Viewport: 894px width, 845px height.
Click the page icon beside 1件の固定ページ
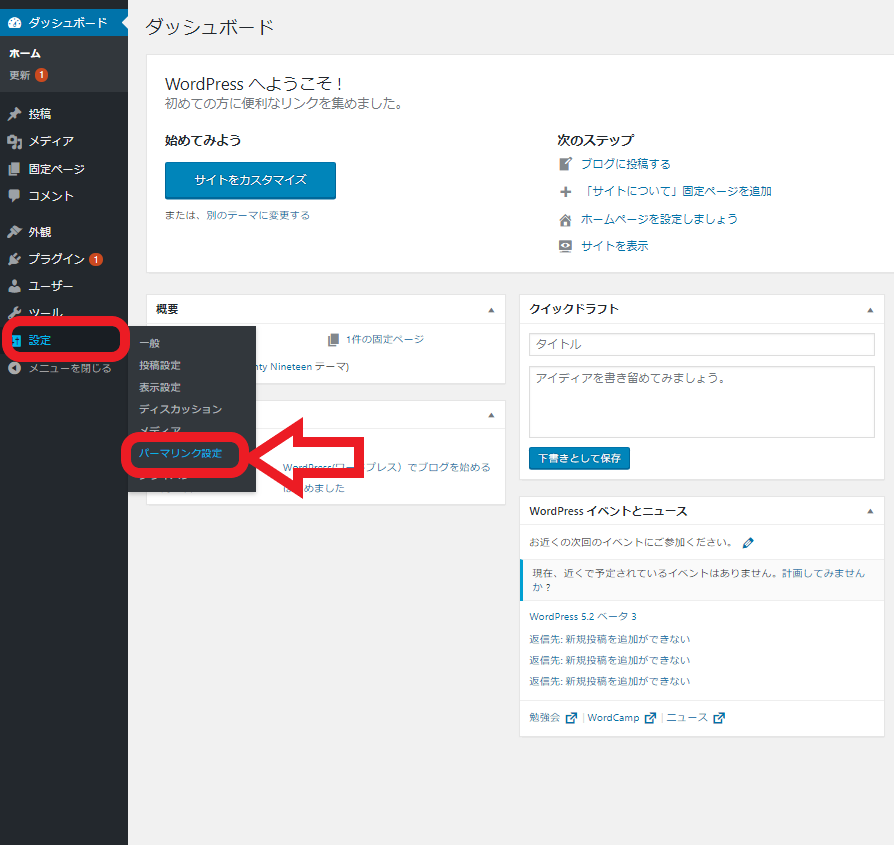tap(334, 340)
